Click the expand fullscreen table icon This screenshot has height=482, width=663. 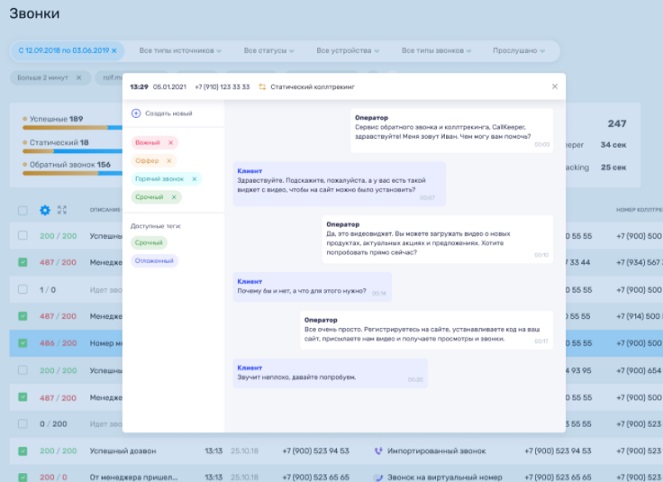coord(62,210)
